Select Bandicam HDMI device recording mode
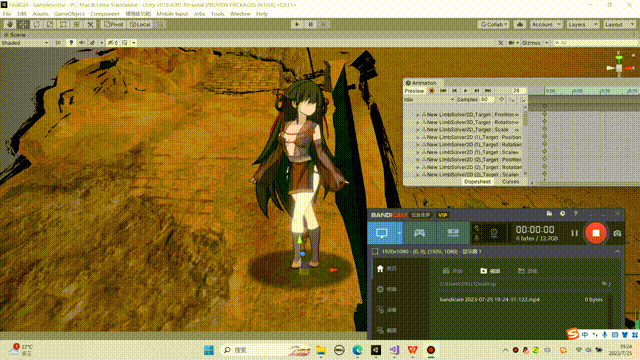Image resolution: width=640 pixels, height=360 pixels. (453, 233)
